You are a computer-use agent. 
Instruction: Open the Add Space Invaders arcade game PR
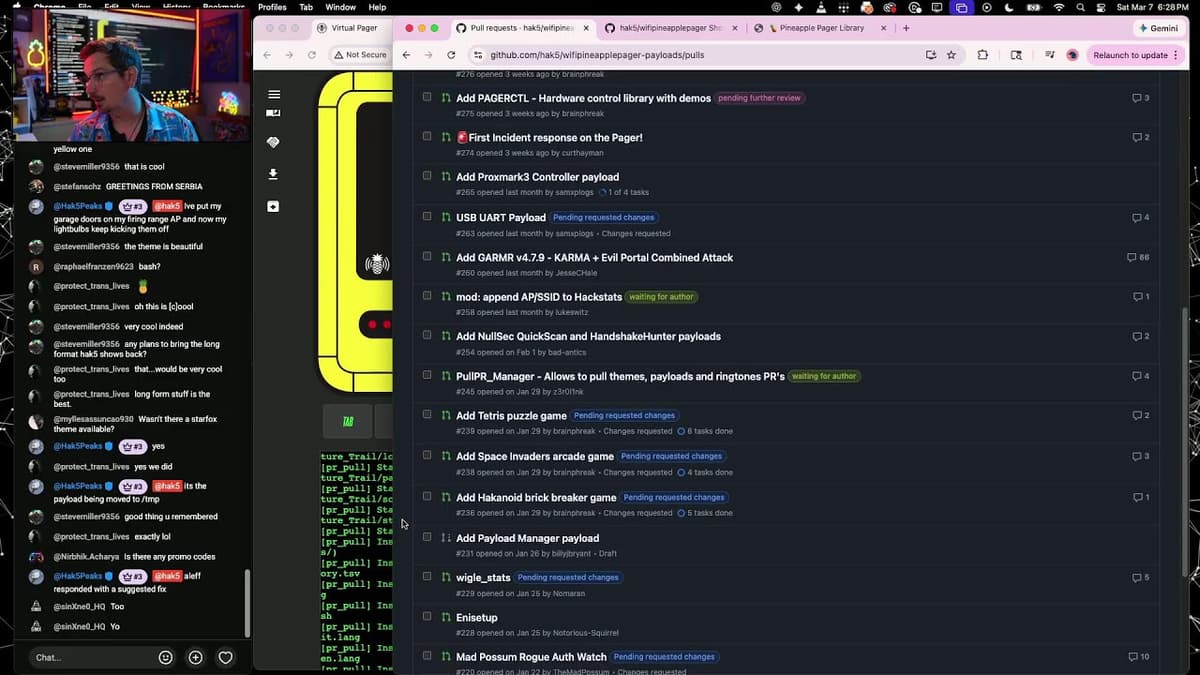pyautogui.click(x=535, y=456)
